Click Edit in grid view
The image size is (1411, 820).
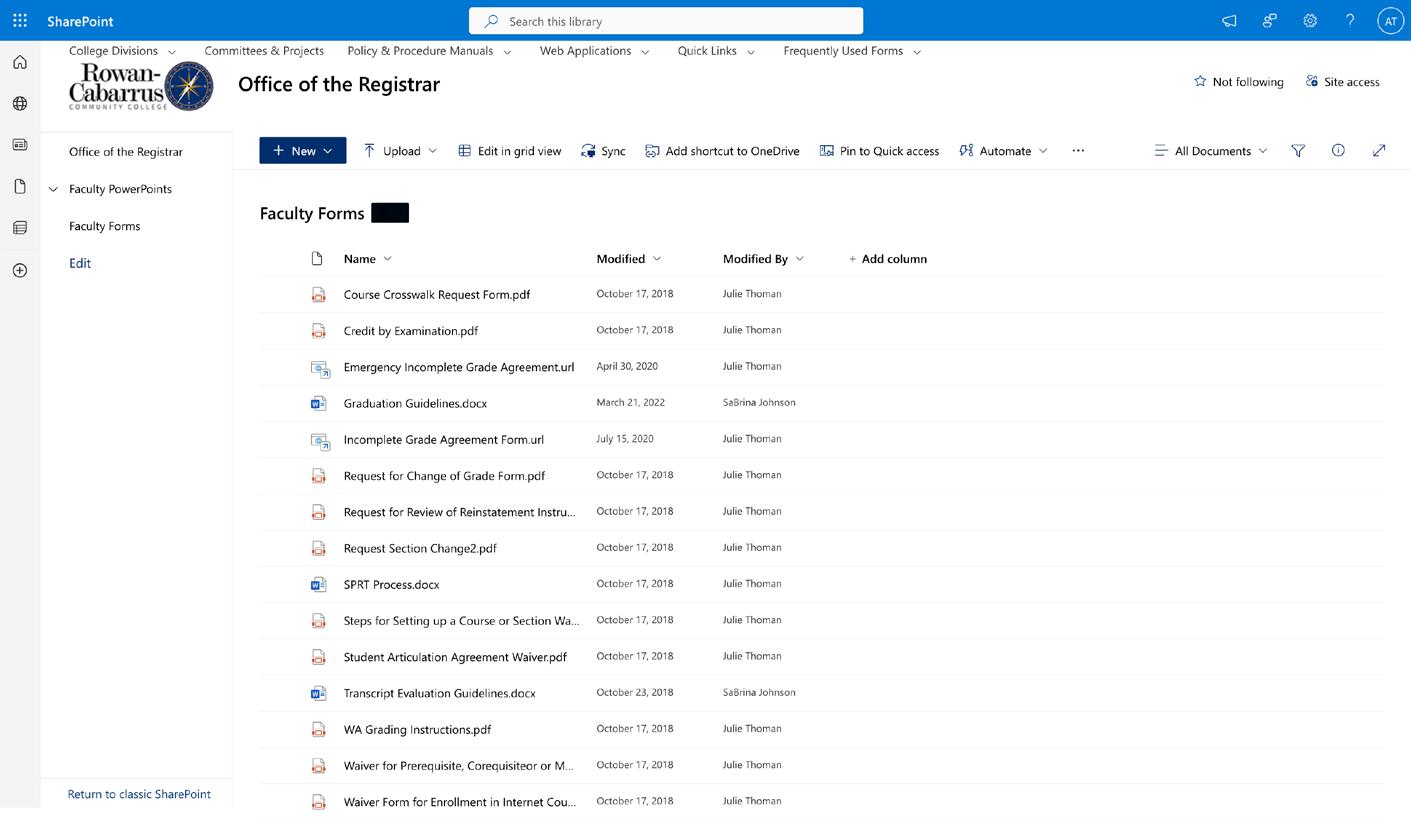(x=509, y=151)
